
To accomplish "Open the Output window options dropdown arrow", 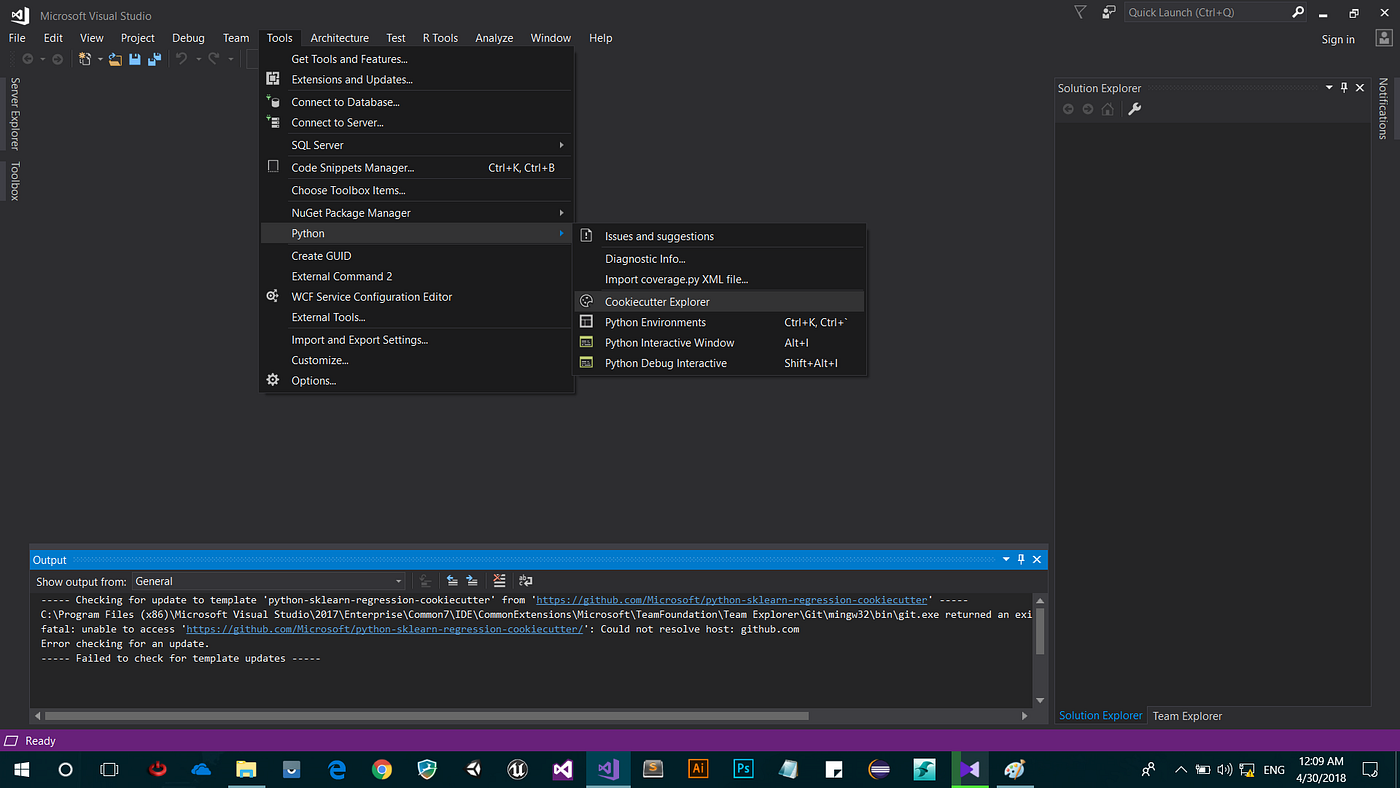I will (1006, 560).
